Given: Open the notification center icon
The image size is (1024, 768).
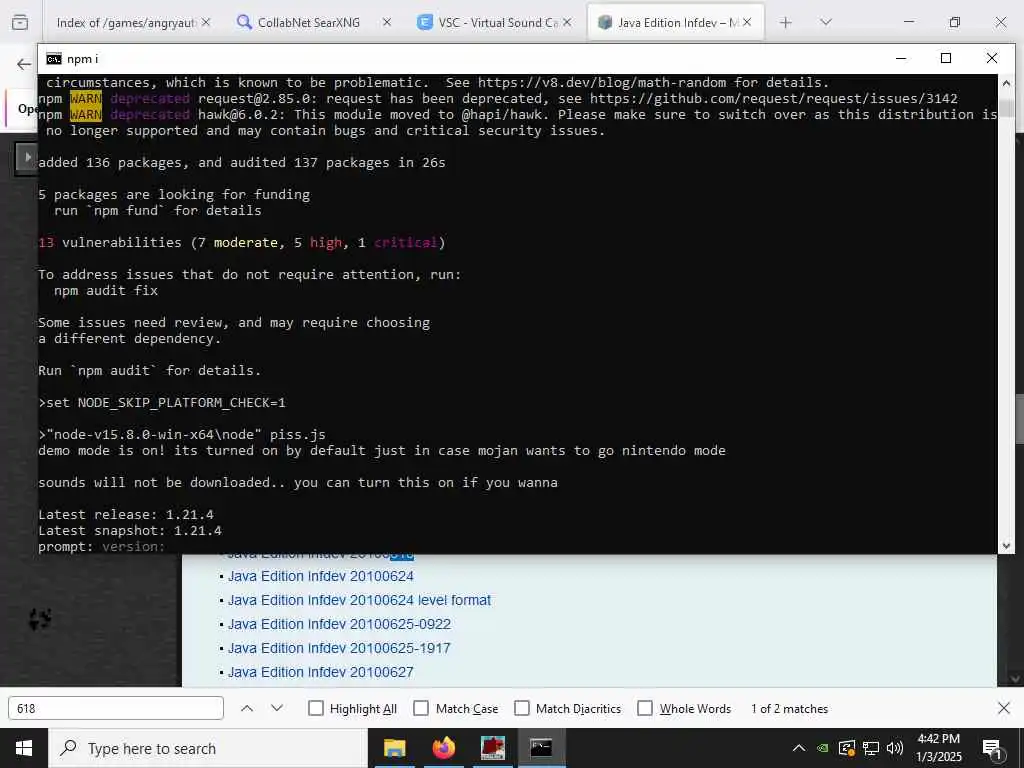Looking at the screenshot, I should click(991, 749).
